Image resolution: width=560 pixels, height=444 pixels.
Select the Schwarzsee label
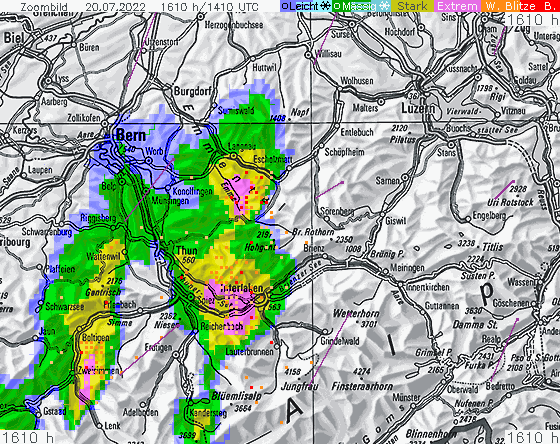point(65,306)
